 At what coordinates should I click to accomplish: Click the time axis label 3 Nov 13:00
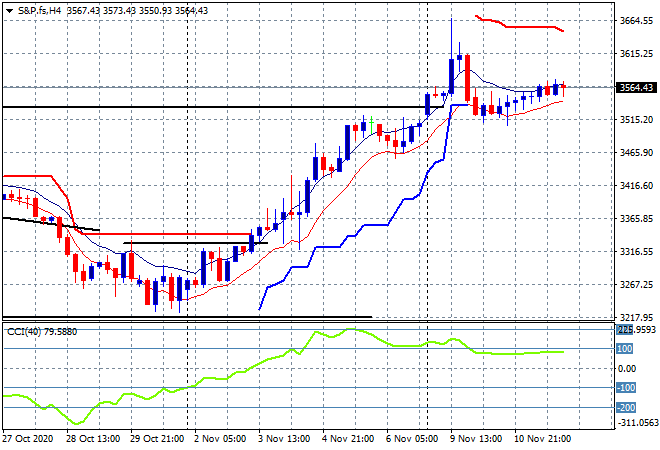[x=284, y=439]
